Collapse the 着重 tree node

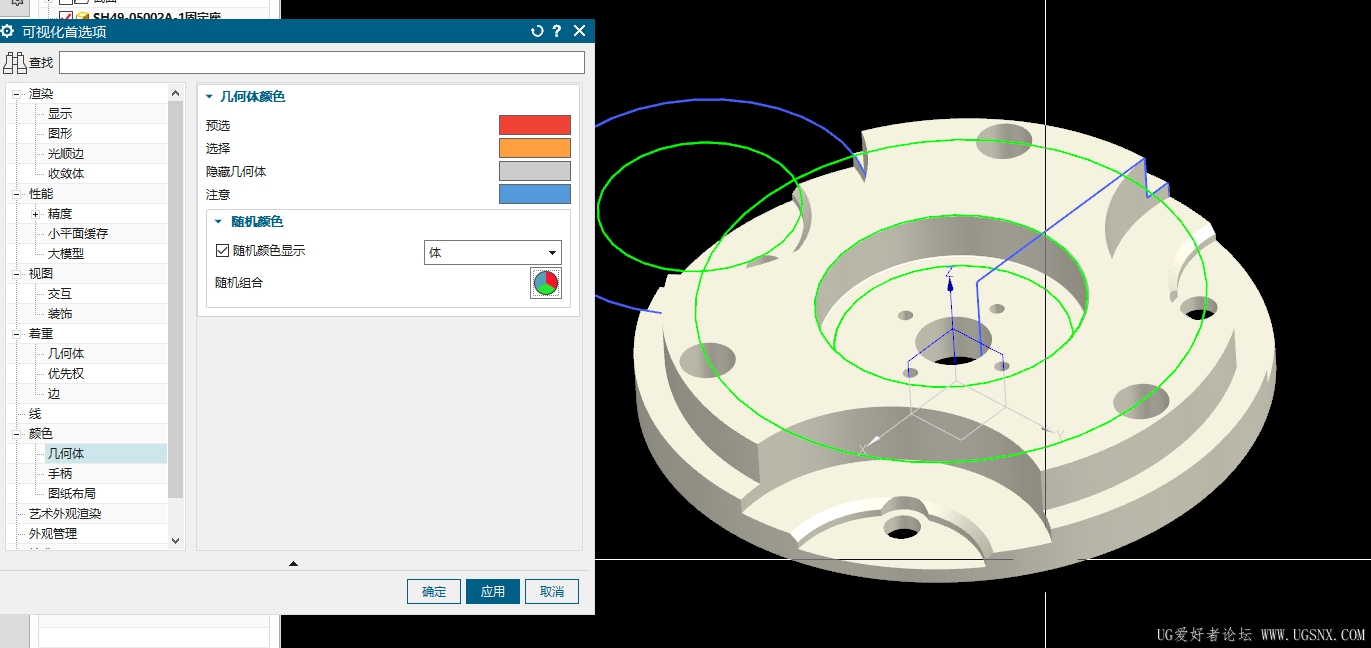pyautogui.click(x=17, y=334)
